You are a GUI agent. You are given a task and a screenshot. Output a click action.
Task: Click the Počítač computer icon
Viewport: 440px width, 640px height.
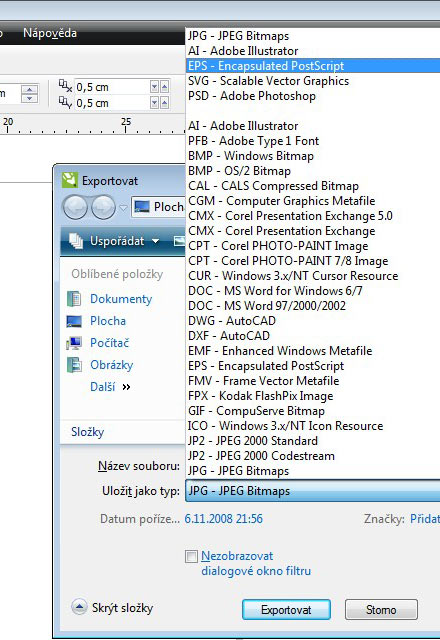pyautogui.click(x=74, y=343)
